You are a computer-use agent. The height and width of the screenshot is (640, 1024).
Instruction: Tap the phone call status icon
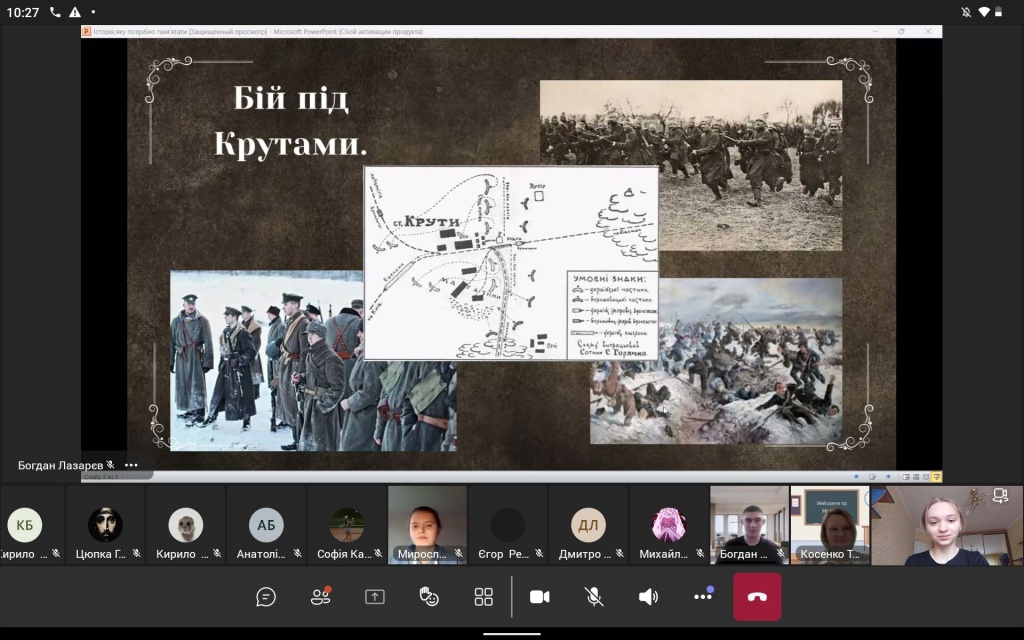point(54,12)
